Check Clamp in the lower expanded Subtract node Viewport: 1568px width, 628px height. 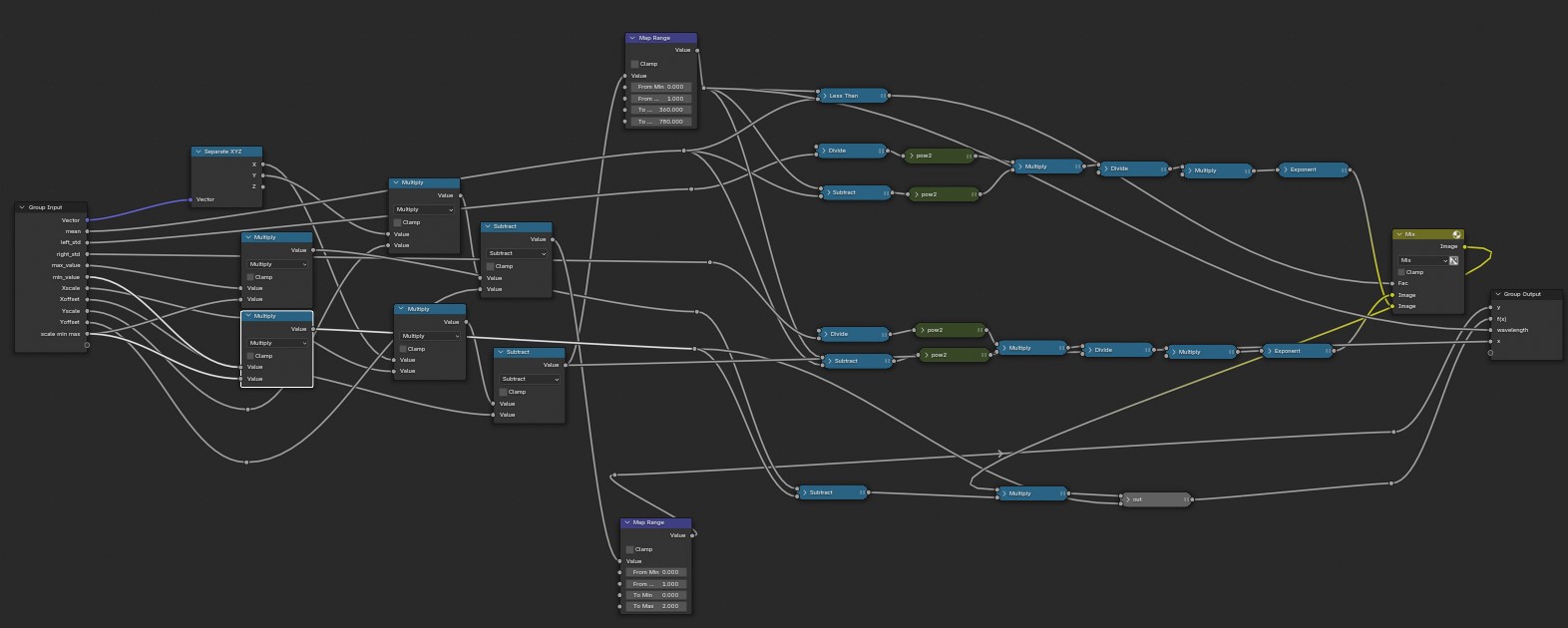click(x=503, y=392)
